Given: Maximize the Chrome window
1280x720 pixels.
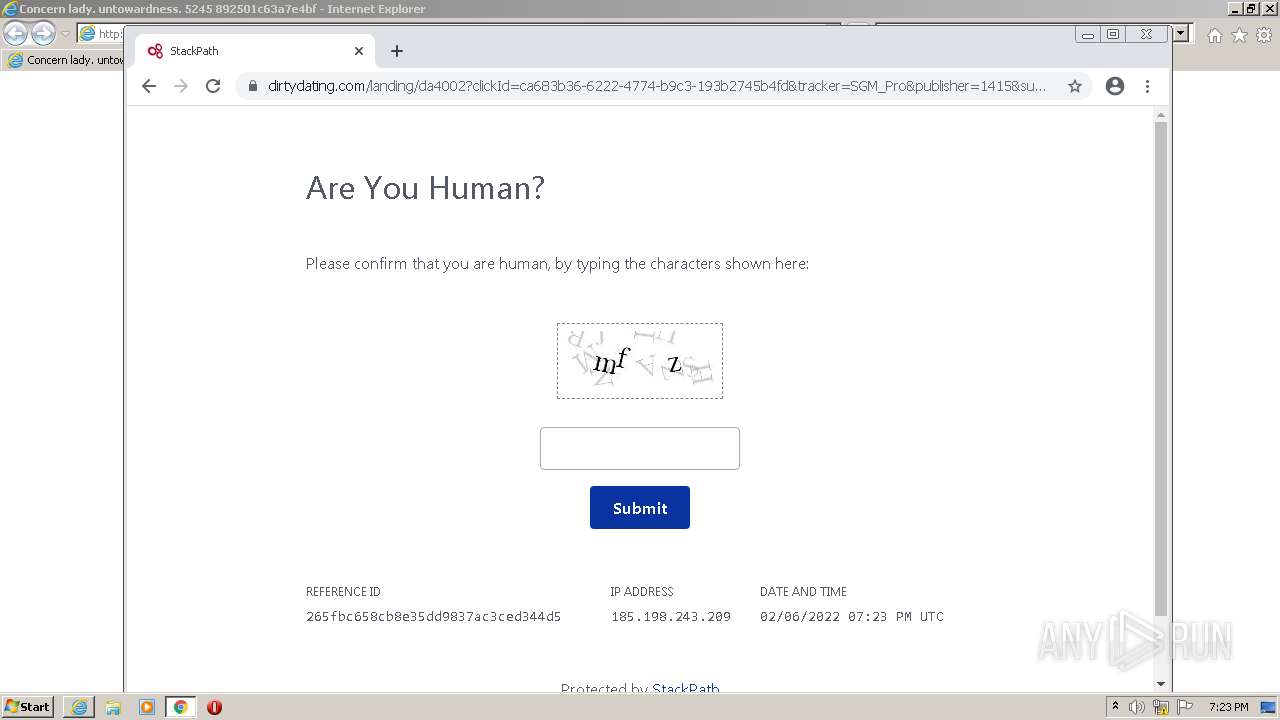Looking at the screenshot, I should [1113, 34].
